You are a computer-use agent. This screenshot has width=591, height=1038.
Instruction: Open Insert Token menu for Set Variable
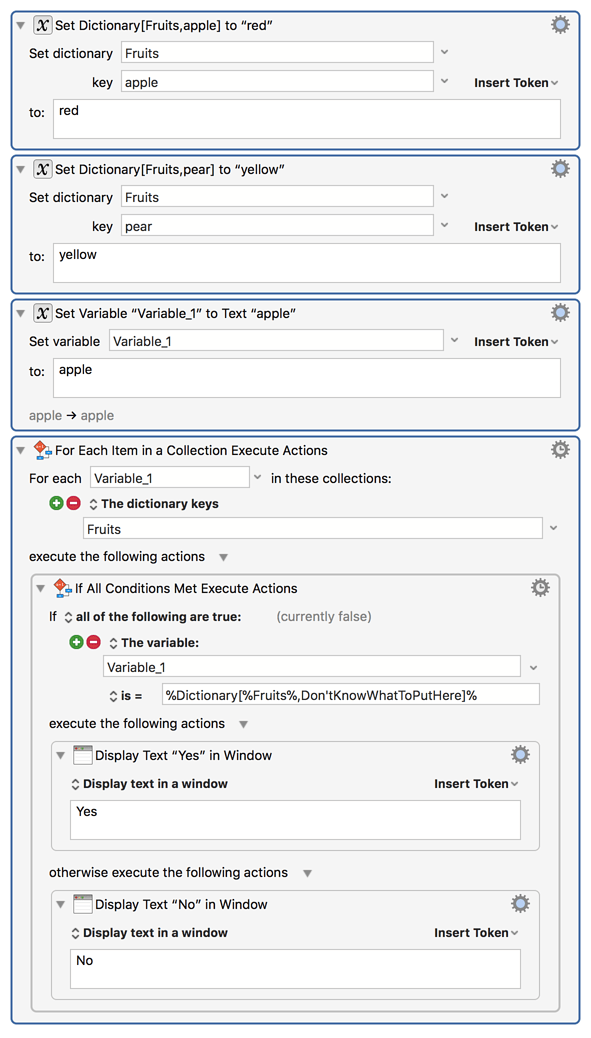516,342
